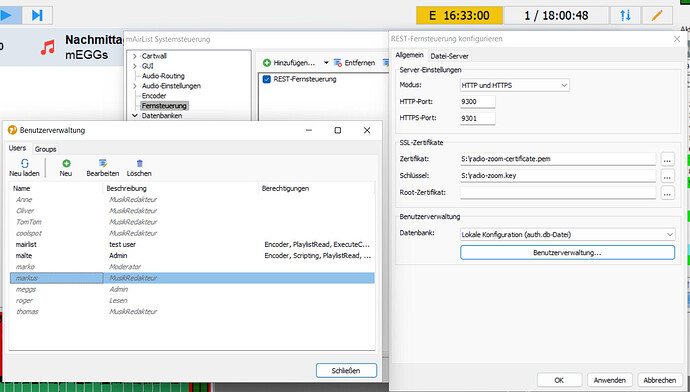Uncheck the REST-Fernsteuerung checkbox
Viewport: 690px width, 392px height.
(x=266, y=79)
